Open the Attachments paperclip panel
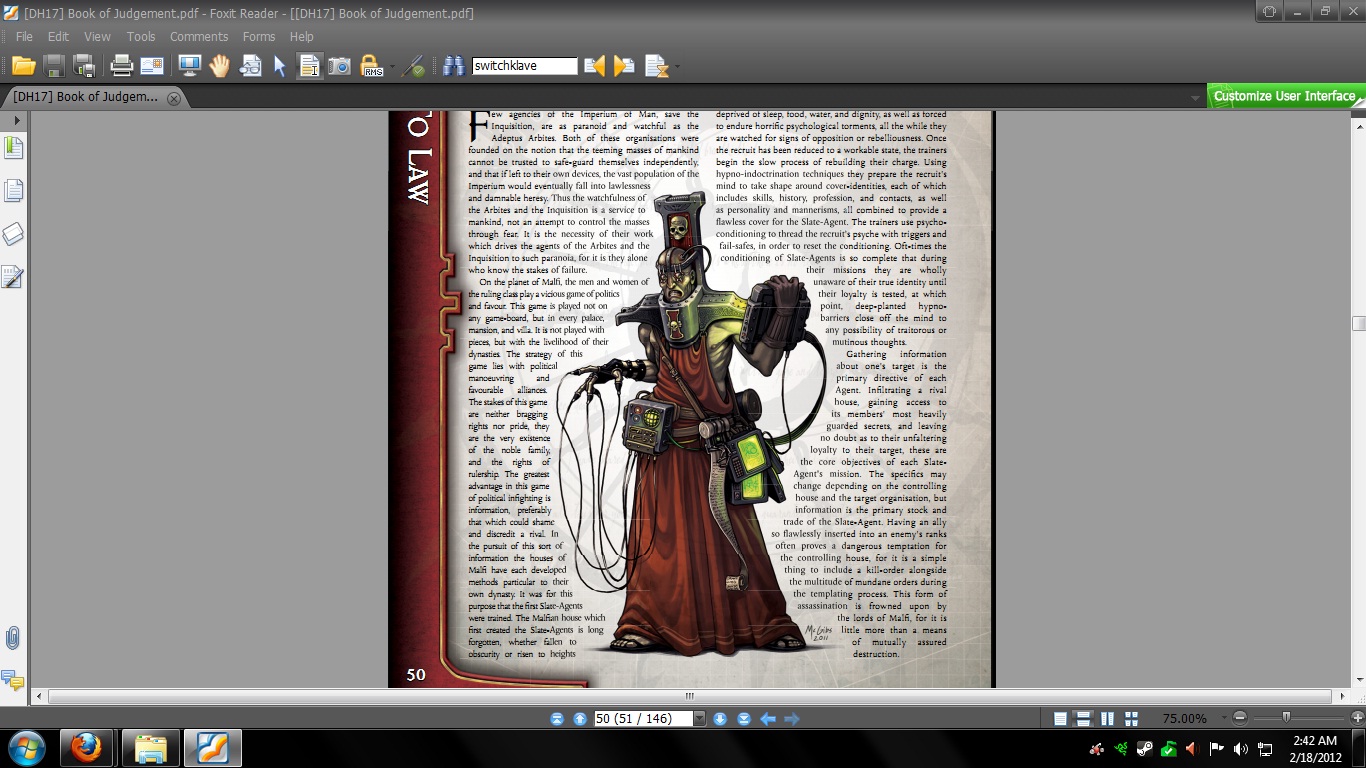 point(13,638)
